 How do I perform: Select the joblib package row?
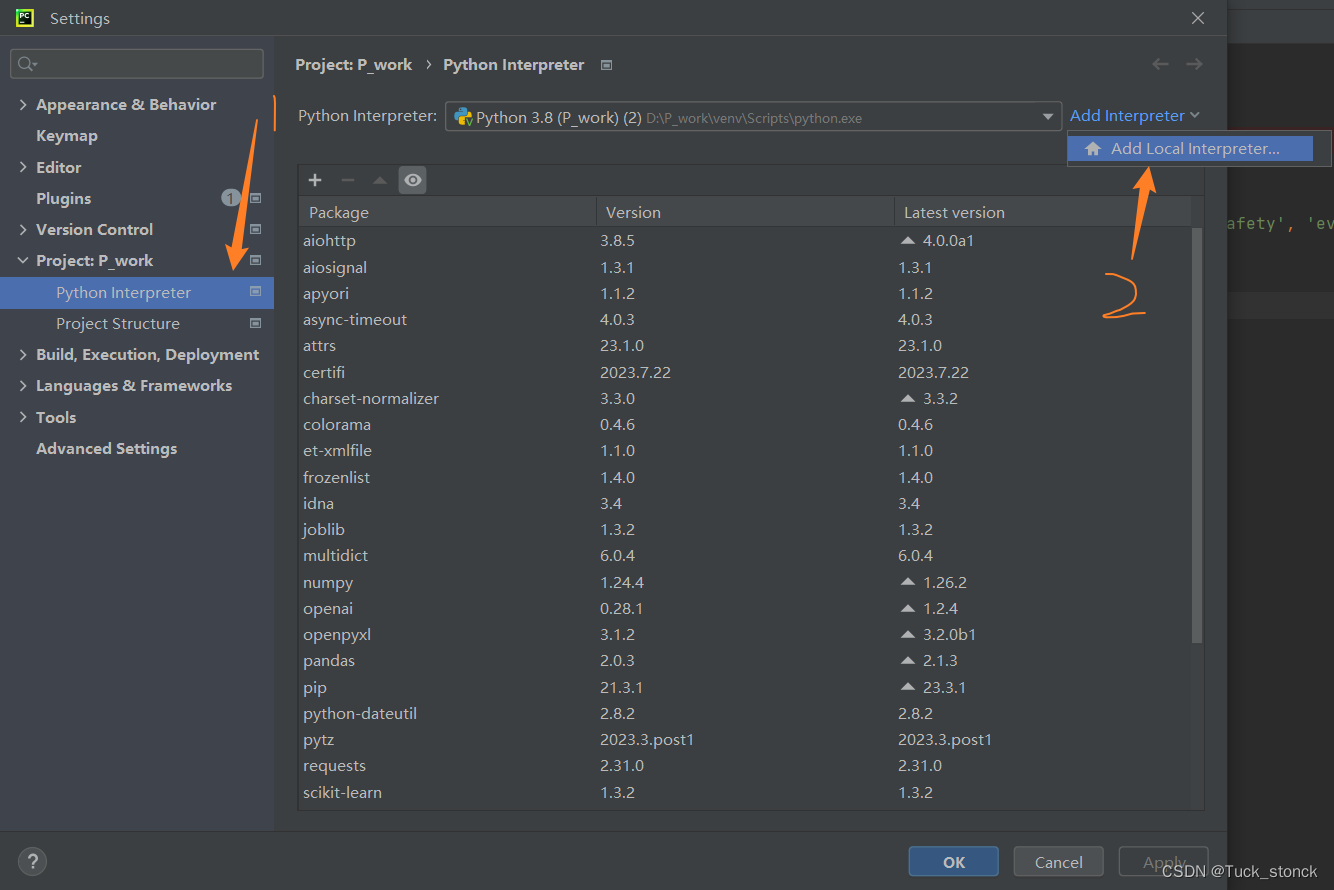pyautogui.click(x=745, y=530)
